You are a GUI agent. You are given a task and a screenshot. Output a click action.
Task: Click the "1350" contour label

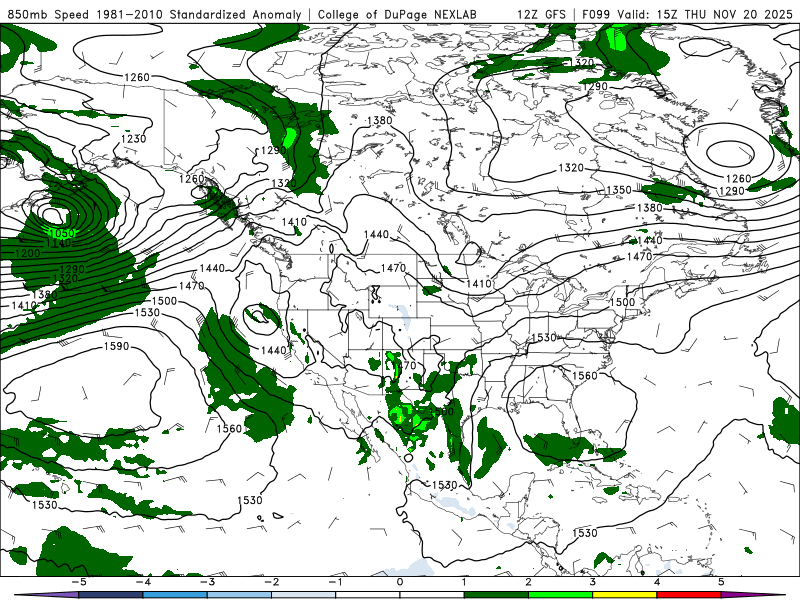tap(619, 190)
